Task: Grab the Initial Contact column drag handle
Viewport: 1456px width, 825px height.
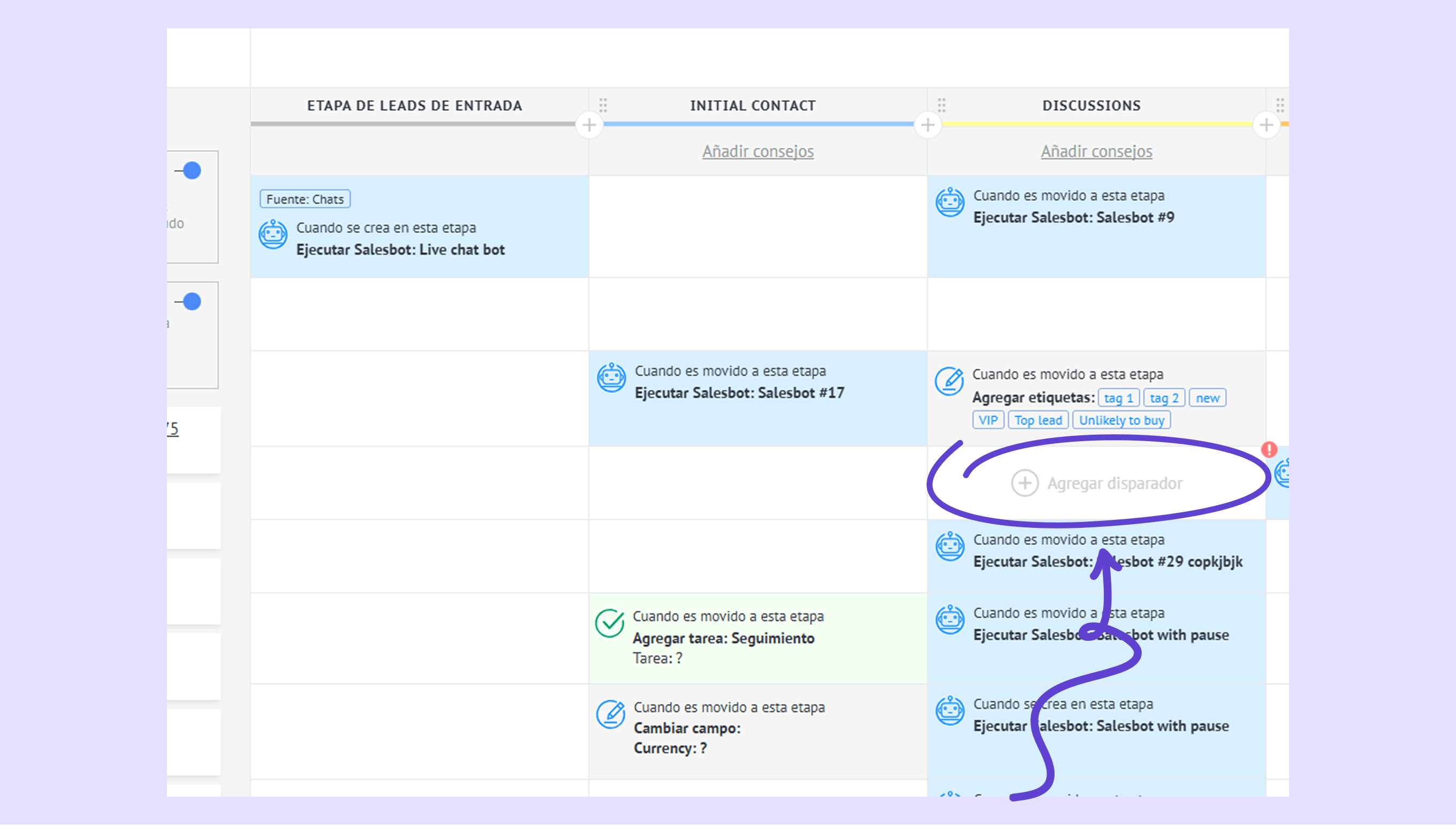Action: pos(603,105)
